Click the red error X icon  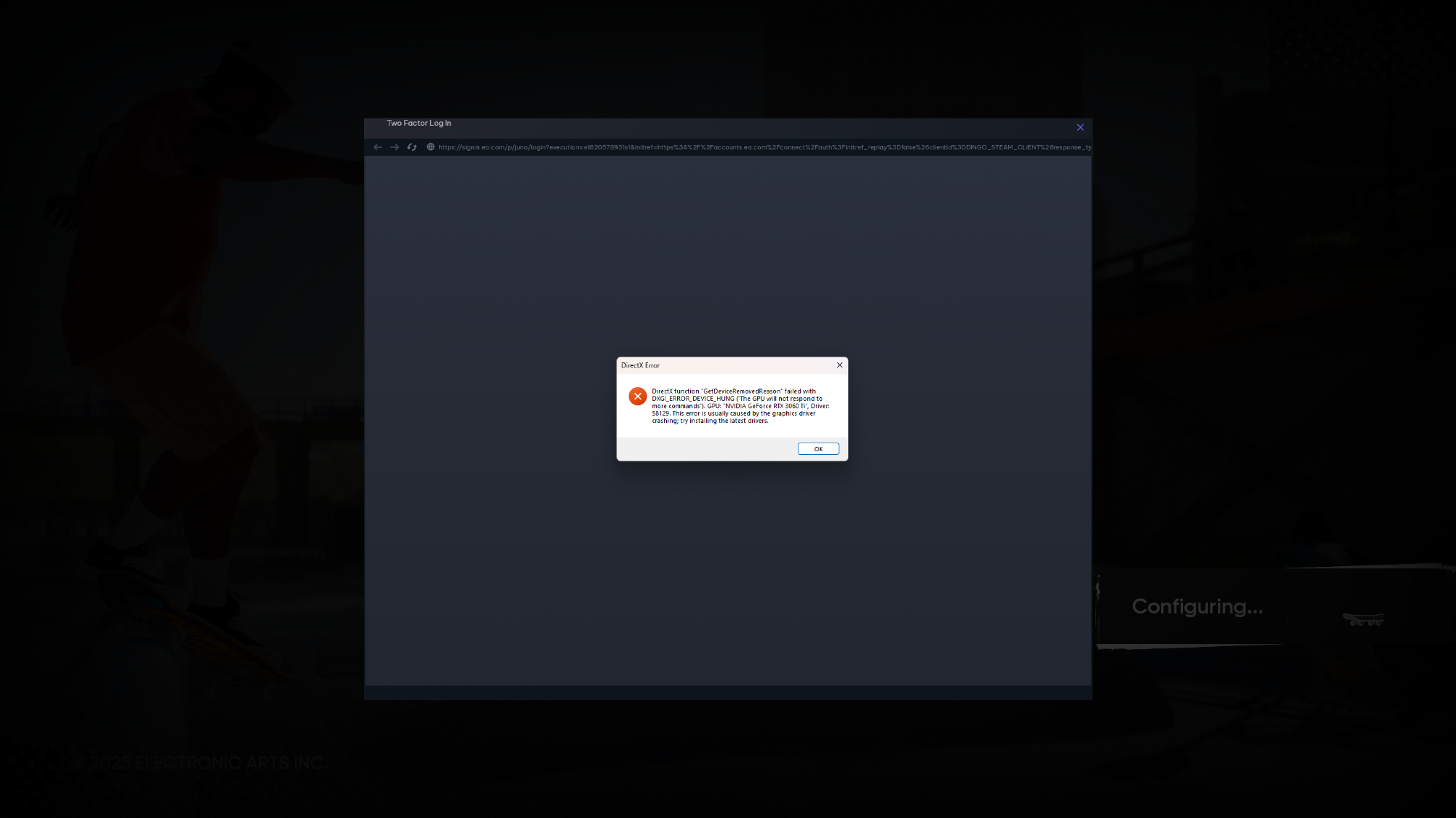pyautogui.click(x=637, y=397)
